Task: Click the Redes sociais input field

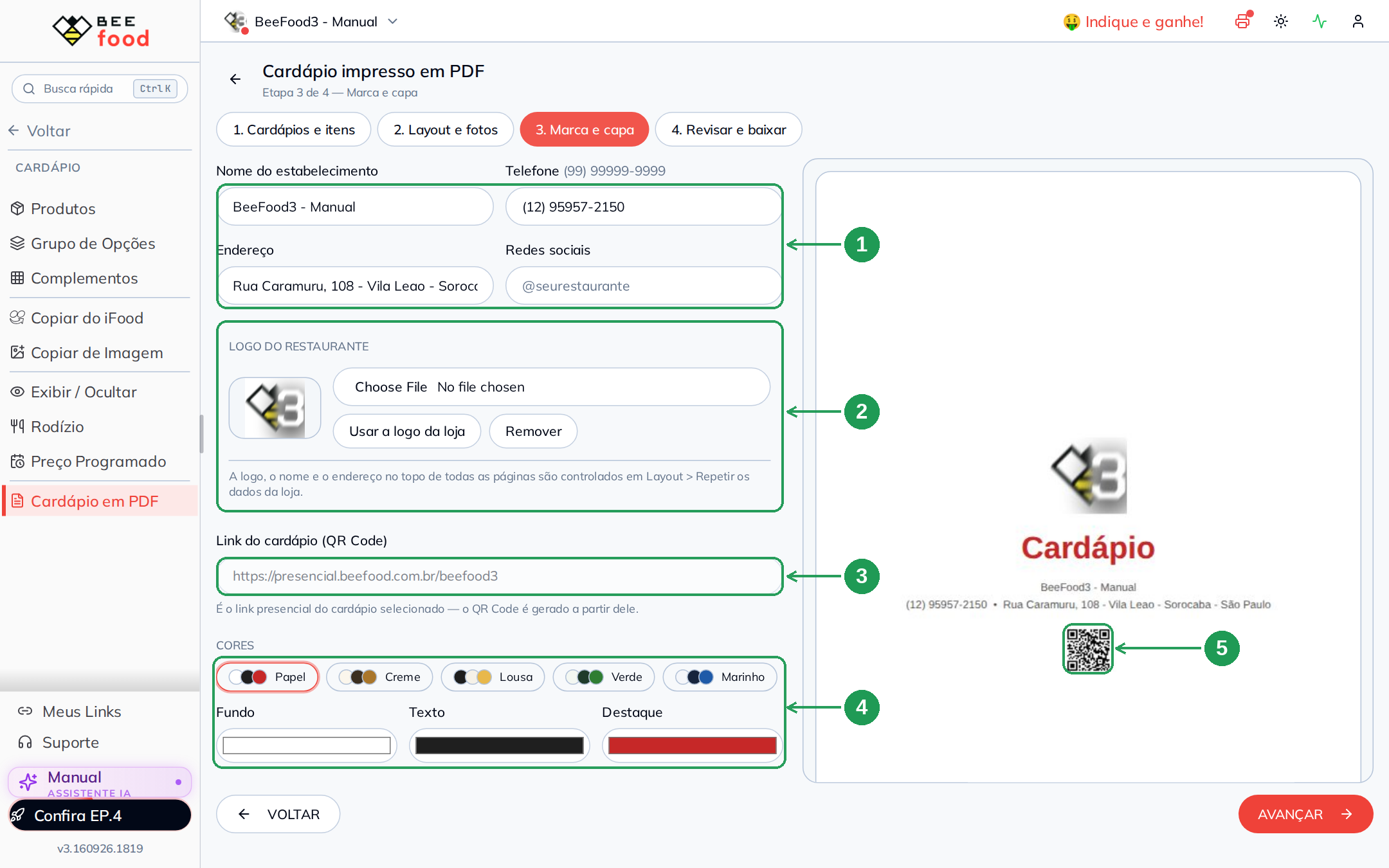Action: [x=644, y=285]
